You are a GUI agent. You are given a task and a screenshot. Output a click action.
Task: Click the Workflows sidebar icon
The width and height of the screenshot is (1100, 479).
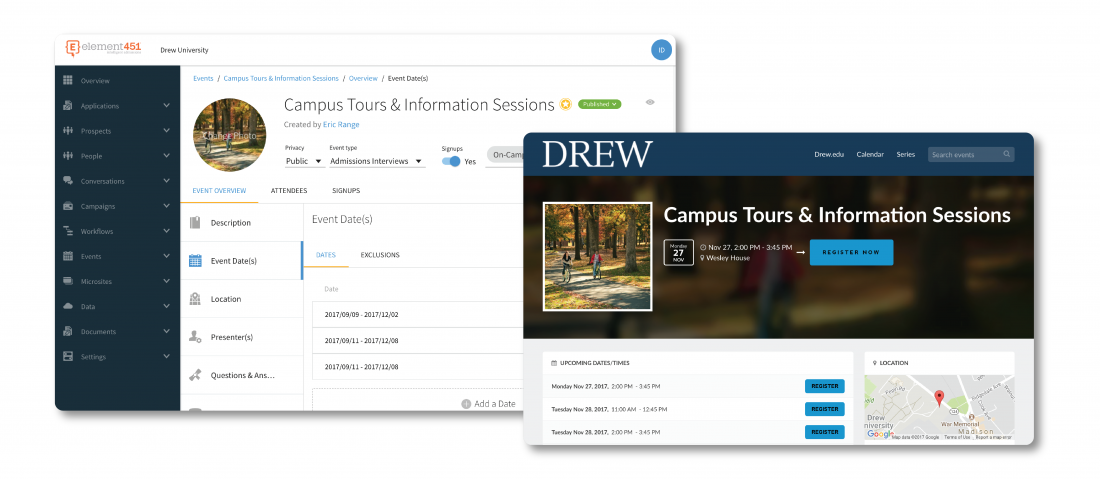pyautogui.click(x=68, y=231)
